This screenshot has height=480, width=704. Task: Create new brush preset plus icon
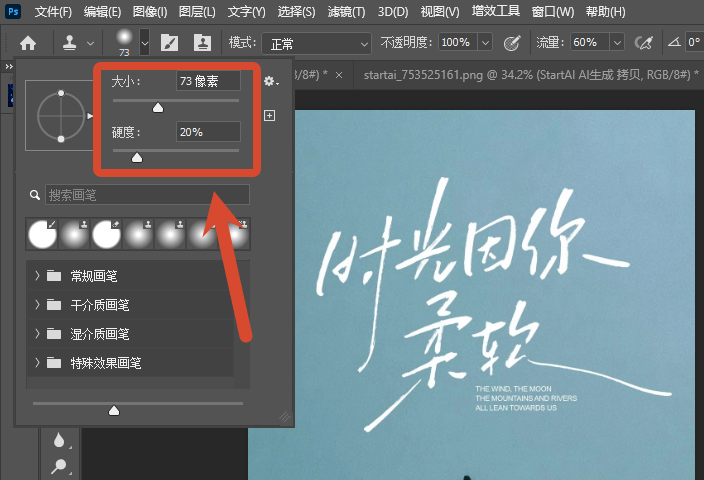click(269, 115)
